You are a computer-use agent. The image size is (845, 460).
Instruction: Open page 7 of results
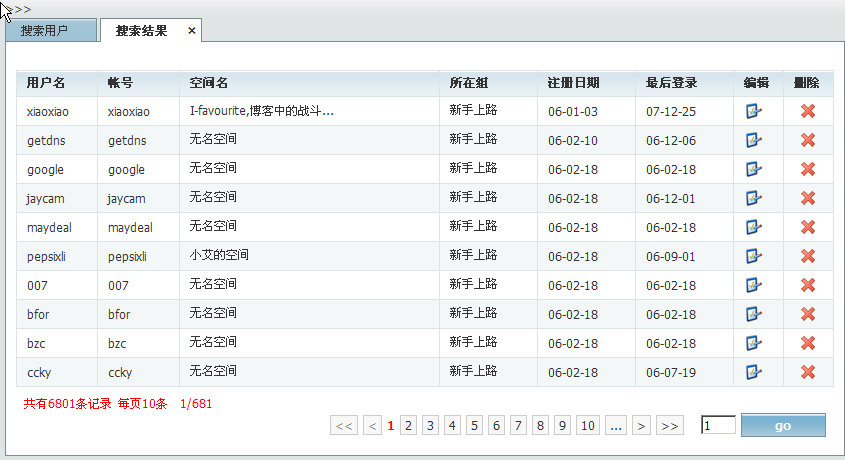click(x=518, y=426)
